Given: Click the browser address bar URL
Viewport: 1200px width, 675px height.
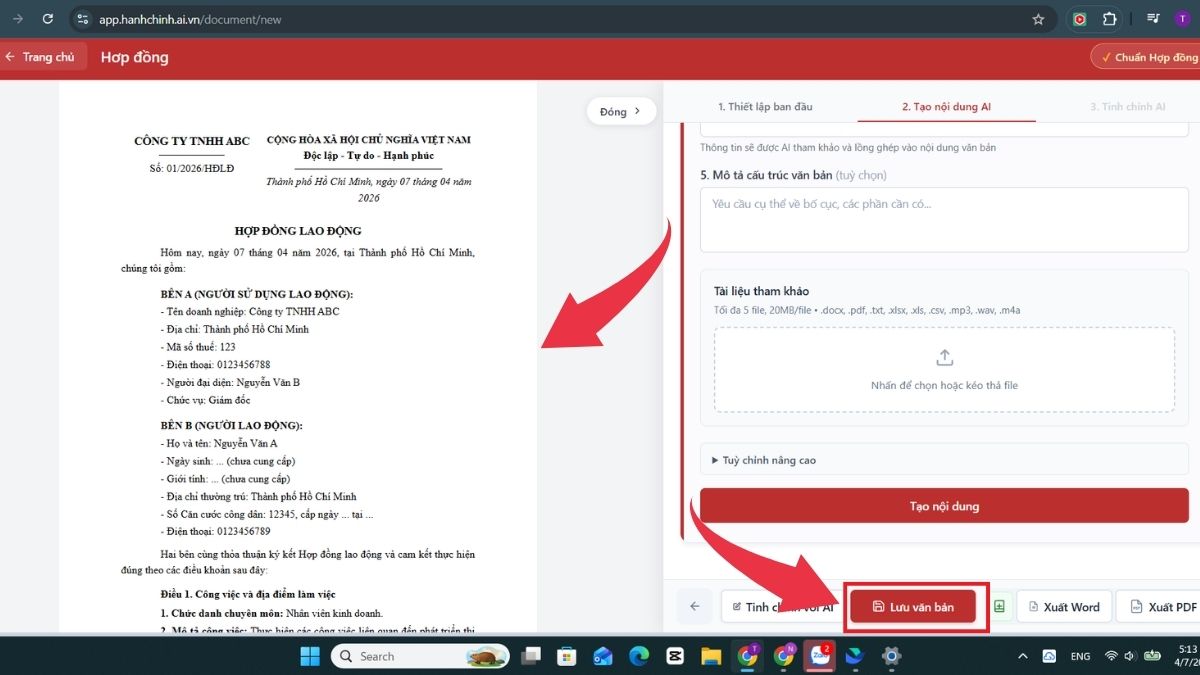Looking at the screenshot, I should point(190,19).
